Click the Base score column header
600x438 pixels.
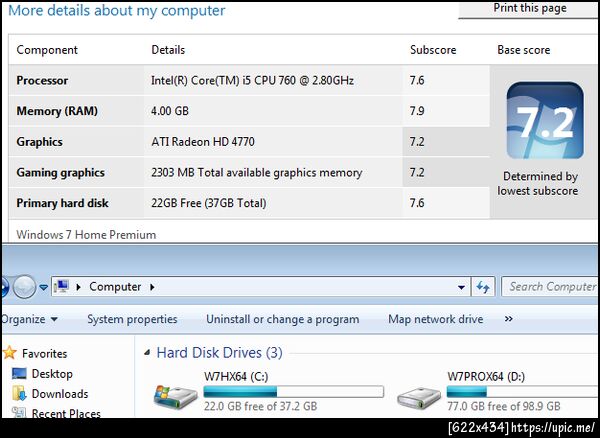[523, 50]
